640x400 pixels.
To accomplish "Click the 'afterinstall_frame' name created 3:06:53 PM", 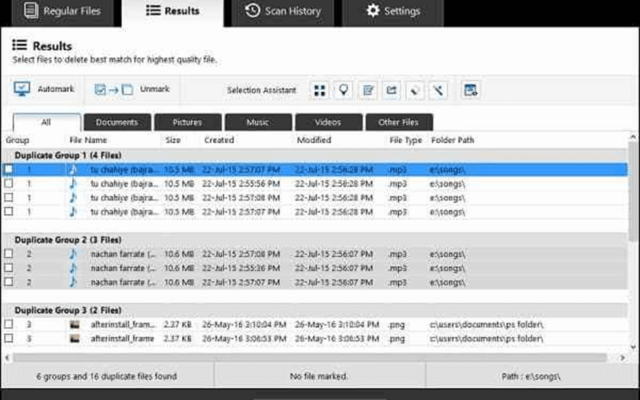I will tap(122, 338).
